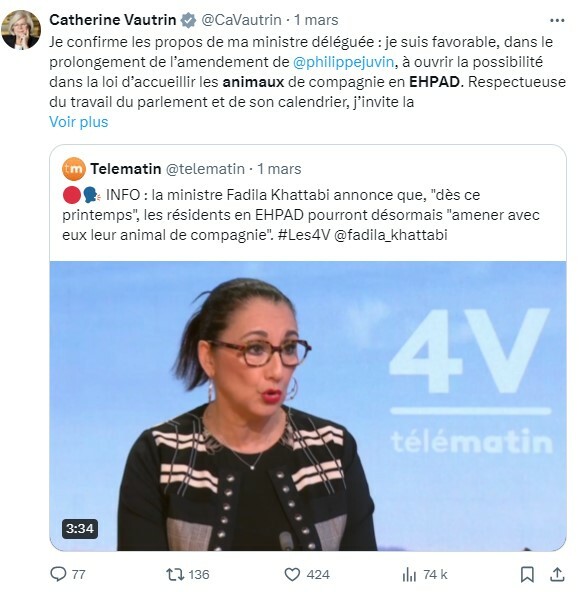Click the verified badge next to Catherine Vautrin
The height and width of the screenshot is (592, 579).
(x=188, y=20)
